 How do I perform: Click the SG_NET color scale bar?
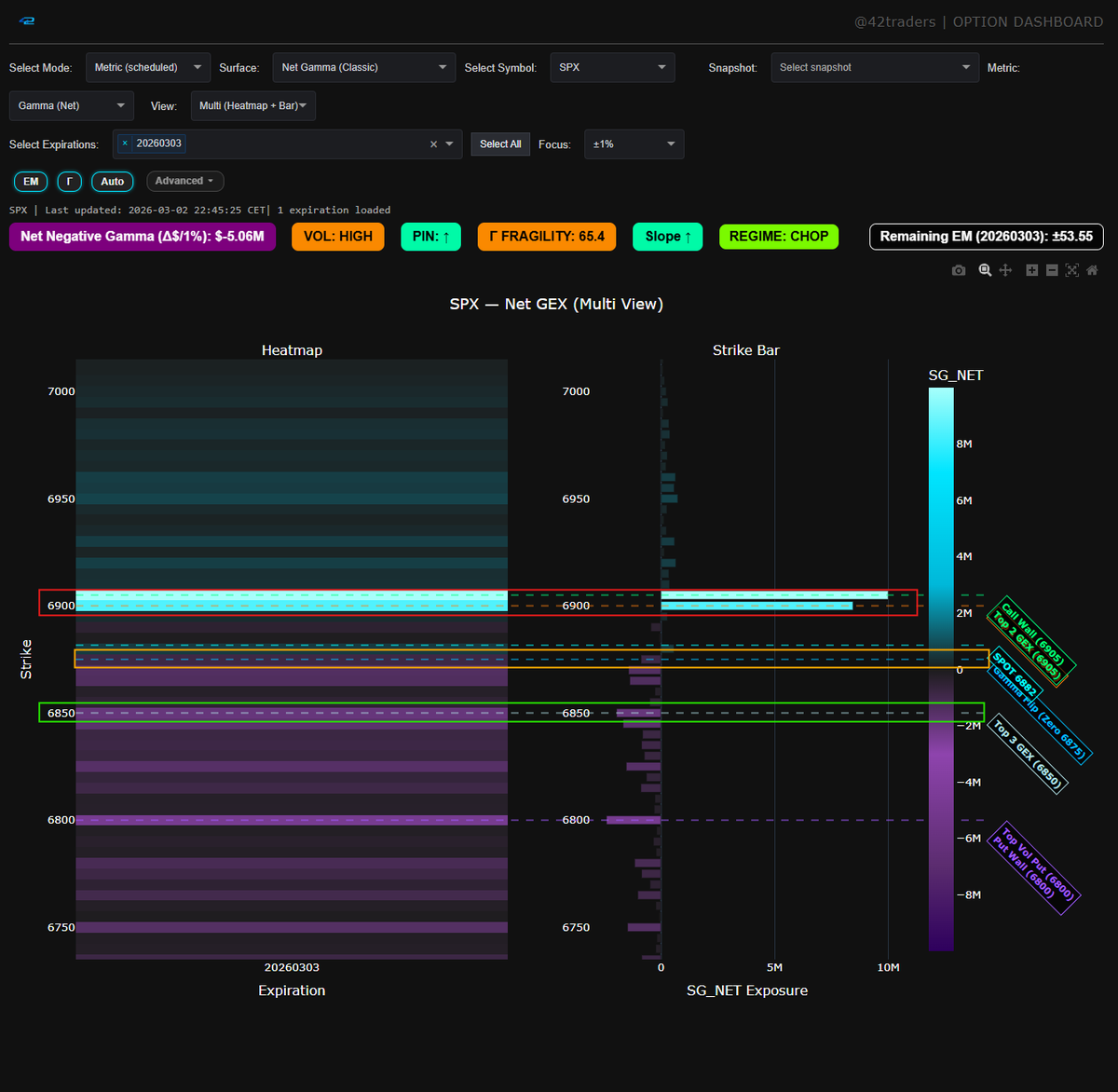[x=941, y=669]
